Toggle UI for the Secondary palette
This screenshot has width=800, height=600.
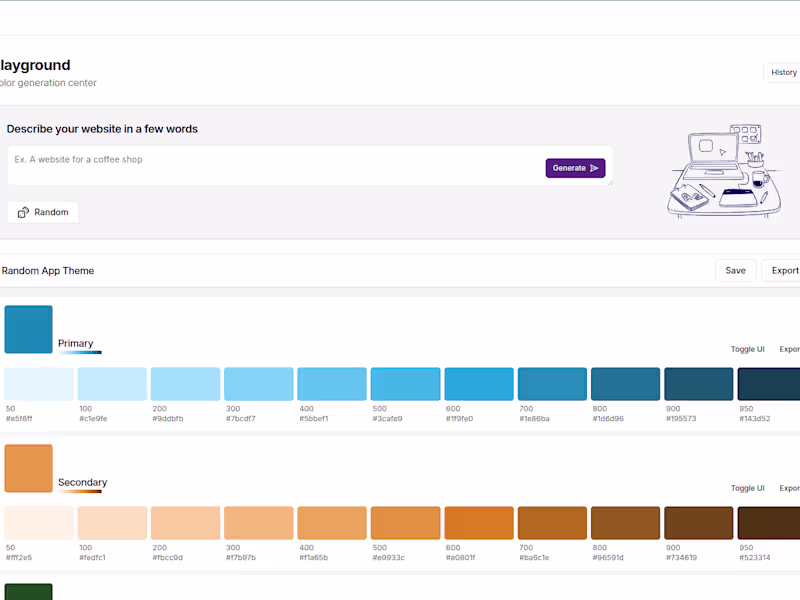pos(747,488)
